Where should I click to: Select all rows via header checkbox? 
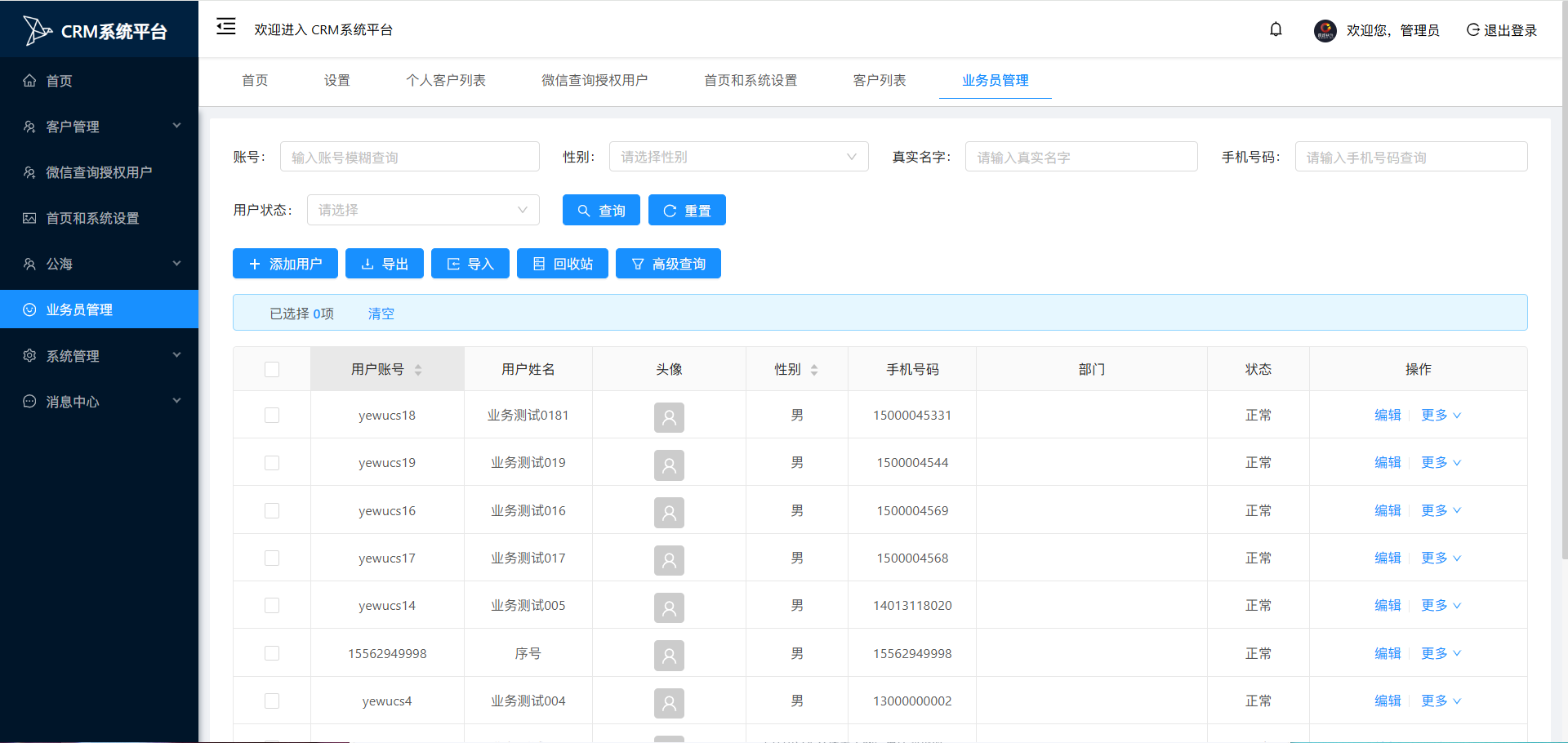[x=272, y=369]
